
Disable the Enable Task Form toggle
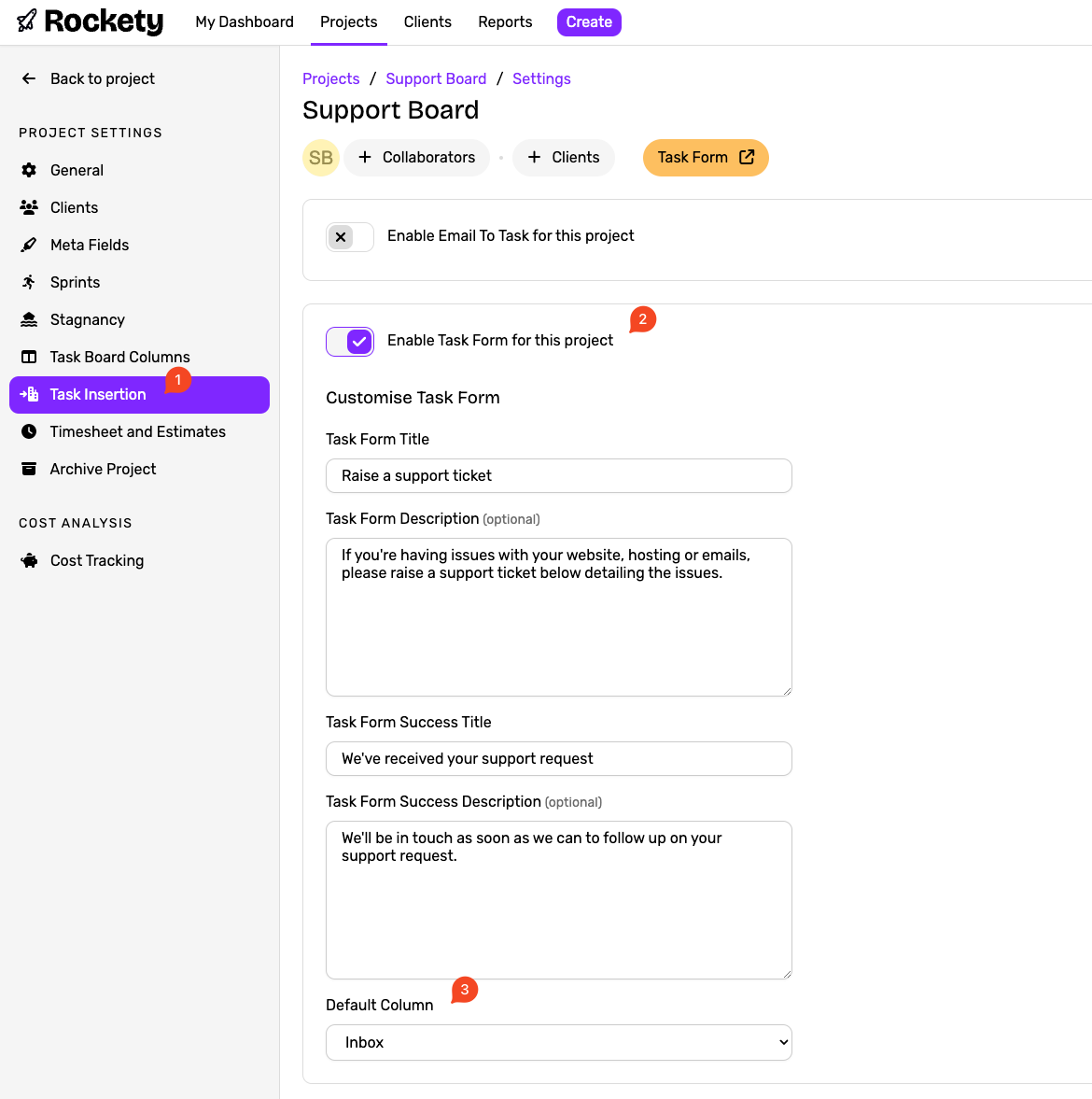pos(349,342)
